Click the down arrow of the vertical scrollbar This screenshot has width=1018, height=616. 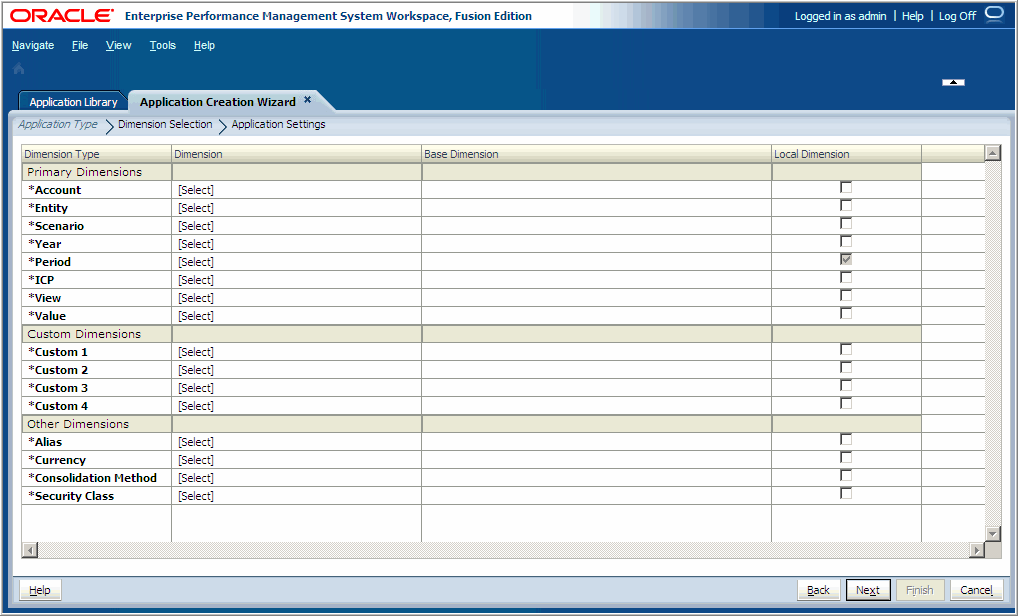[x=991, y=534]
